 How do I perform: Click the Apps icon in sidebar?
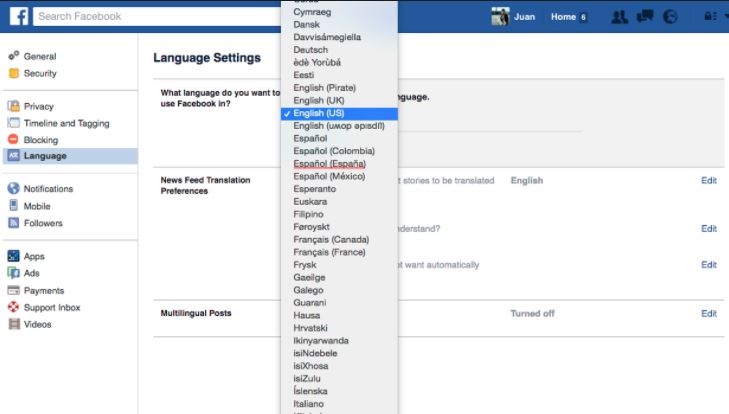13,256
